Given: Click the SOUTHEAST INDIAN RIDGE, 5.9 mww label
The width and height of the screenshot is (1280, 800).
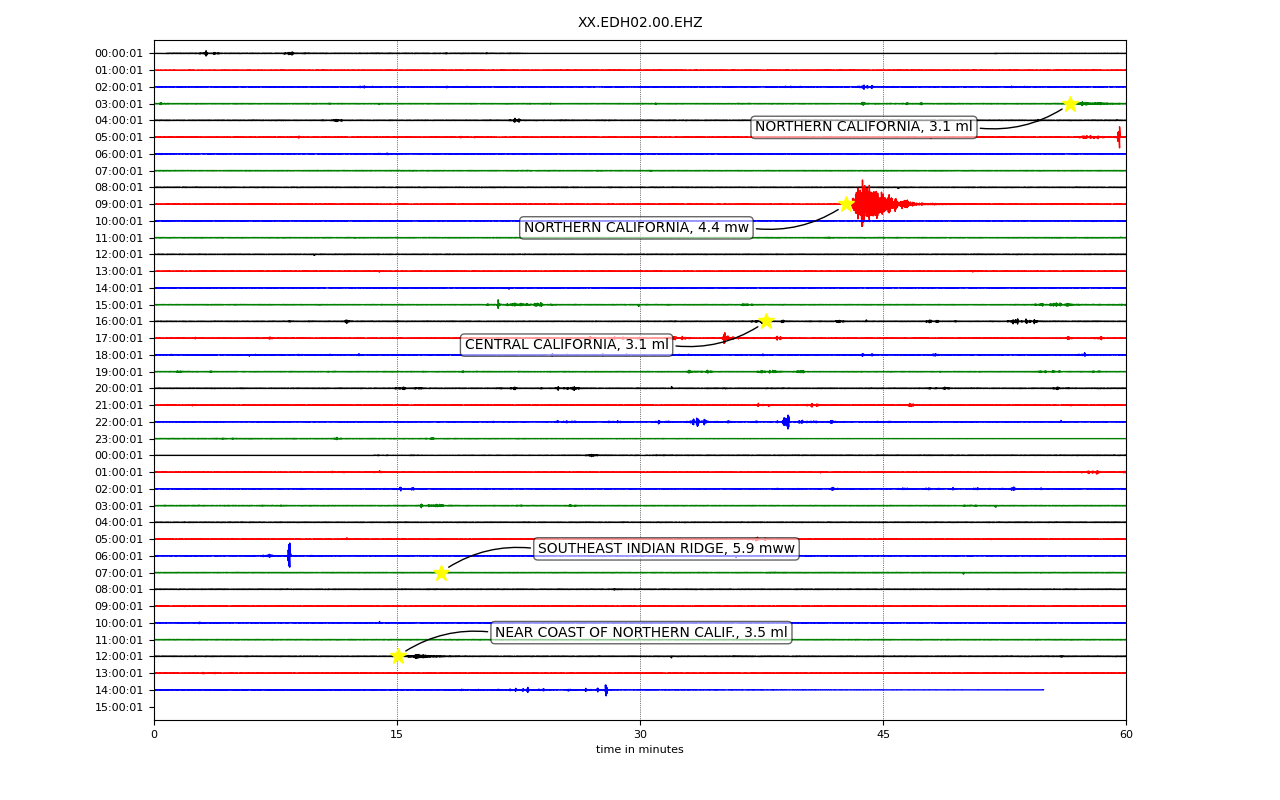Looking at the screenshot, I should [666, 548].
